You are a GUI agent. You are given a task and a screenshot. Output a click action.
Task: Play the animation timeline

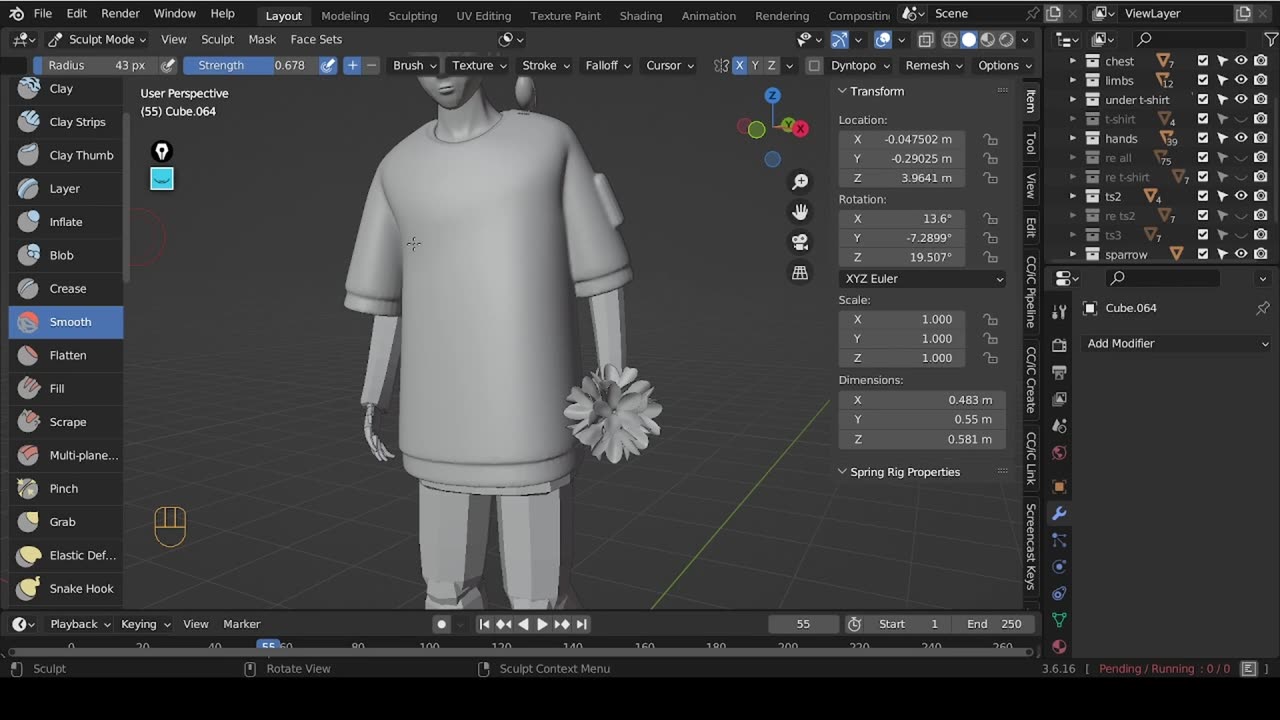tap(542, 624)
